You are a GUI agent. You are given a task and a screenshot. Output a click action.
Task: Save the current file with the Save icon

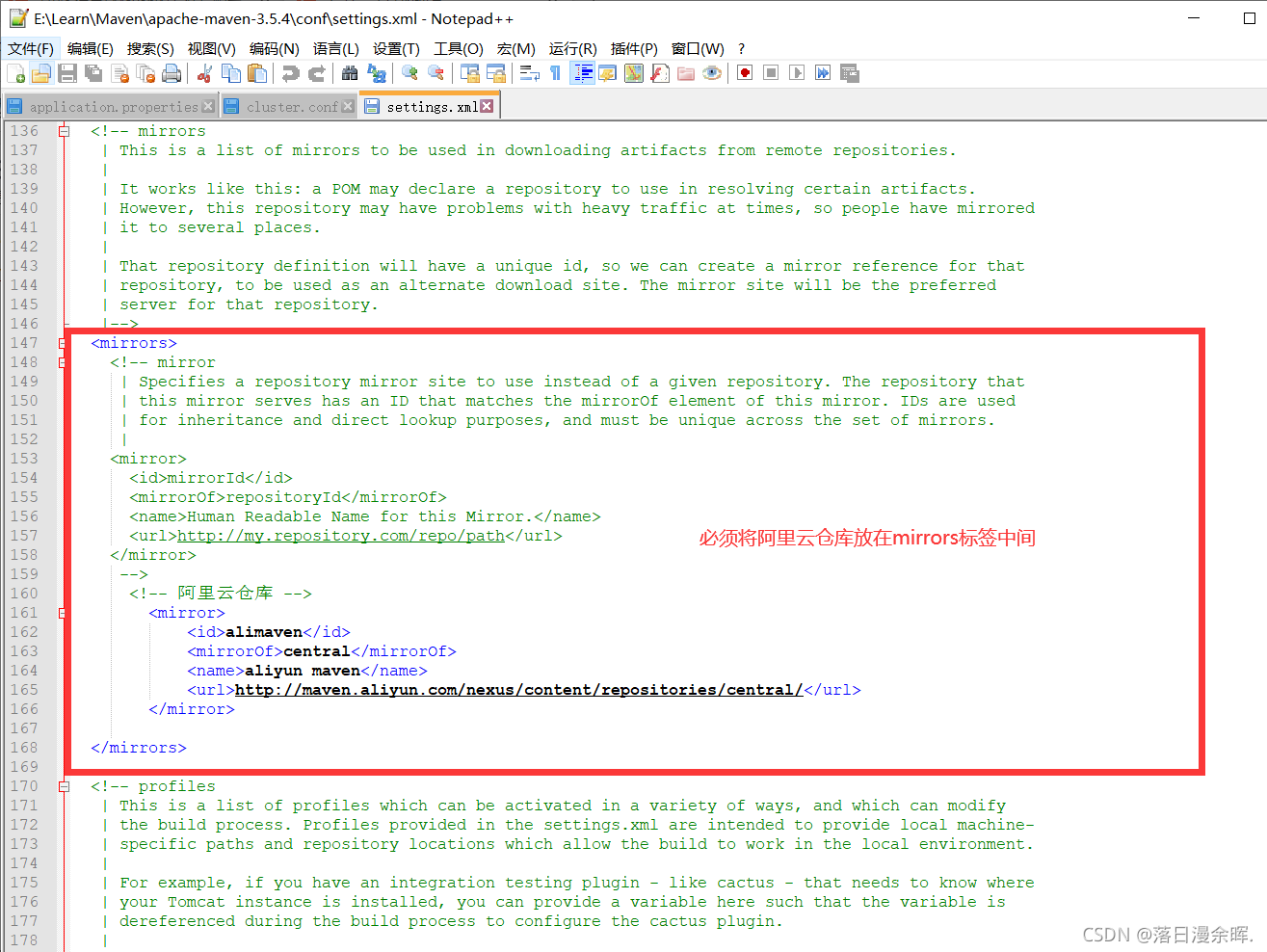tap(67, 73)
